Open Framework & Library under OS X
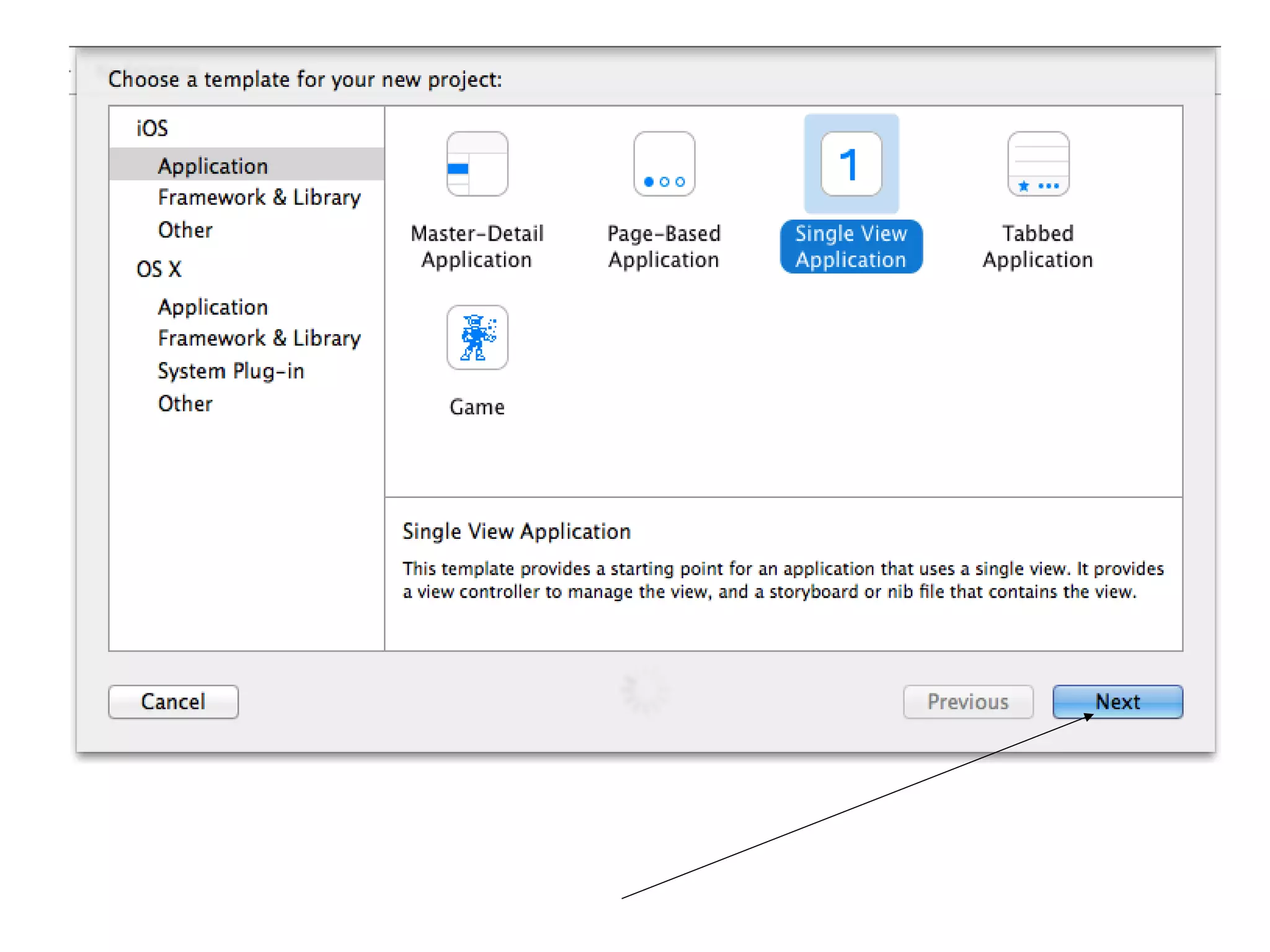Viewport: 1270px width, 952px height. pos(259,338)
